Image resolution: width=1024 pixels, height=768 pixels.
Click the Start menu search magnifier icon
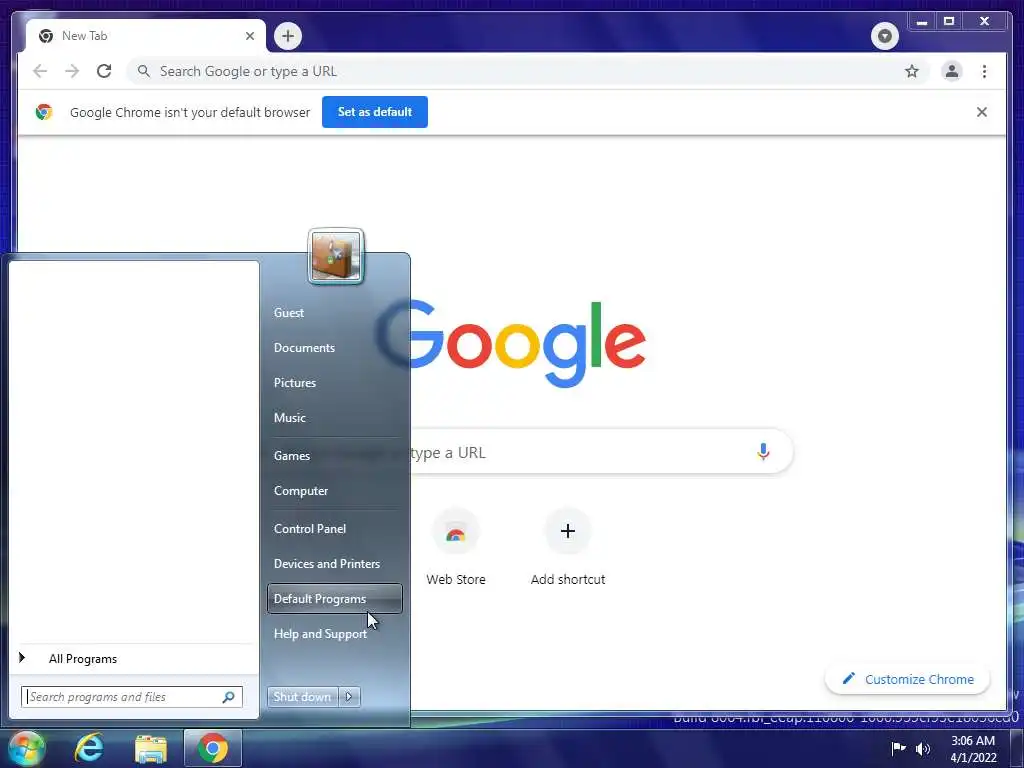[229, 697]
